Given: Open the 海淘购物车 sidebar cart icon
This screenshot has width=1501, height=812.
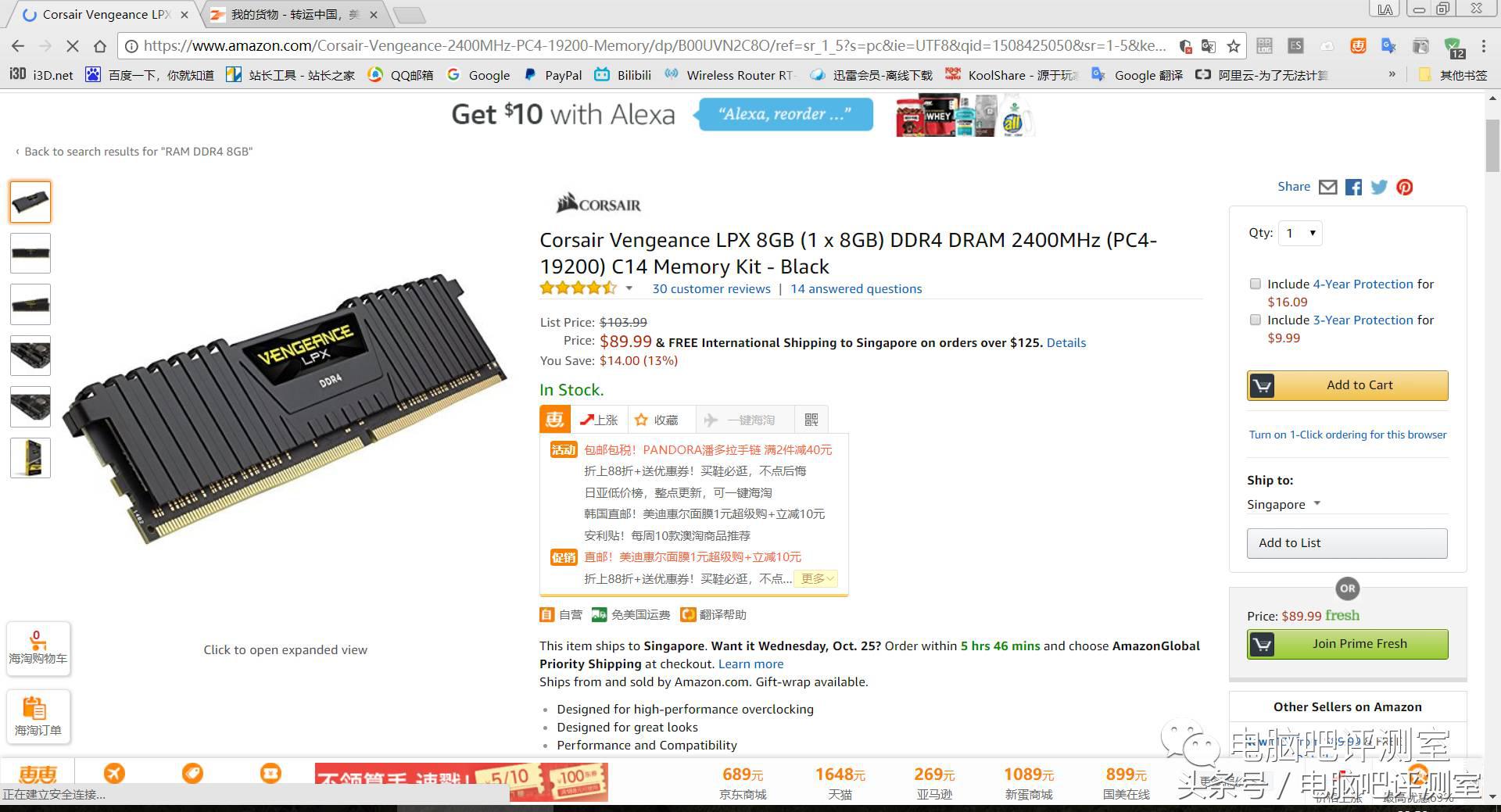Looking at the screenshot, I should pyautogui.click(x=38, y=648).
